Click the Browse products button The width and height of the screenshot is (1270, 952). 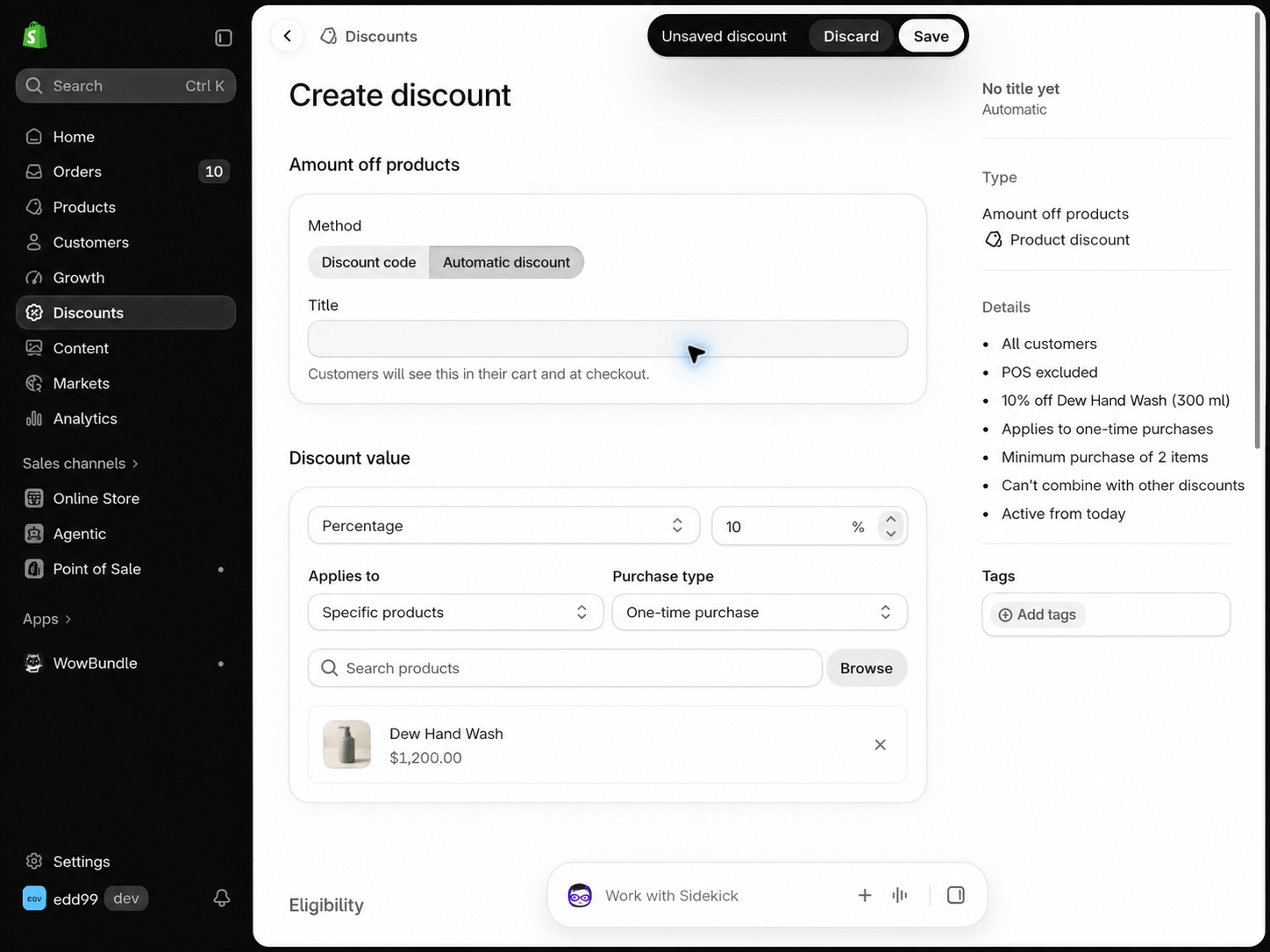point(867,668)
